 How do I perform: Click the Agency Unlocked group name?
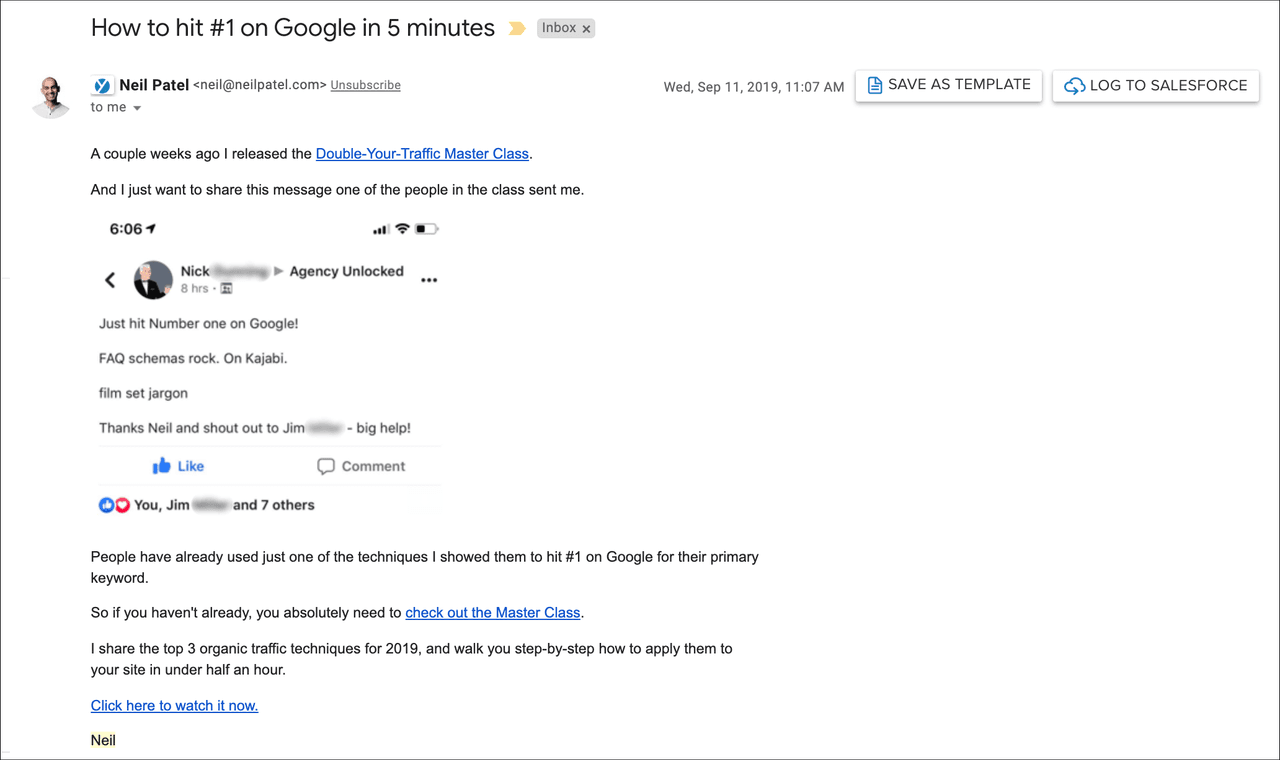tap(346, 271)
